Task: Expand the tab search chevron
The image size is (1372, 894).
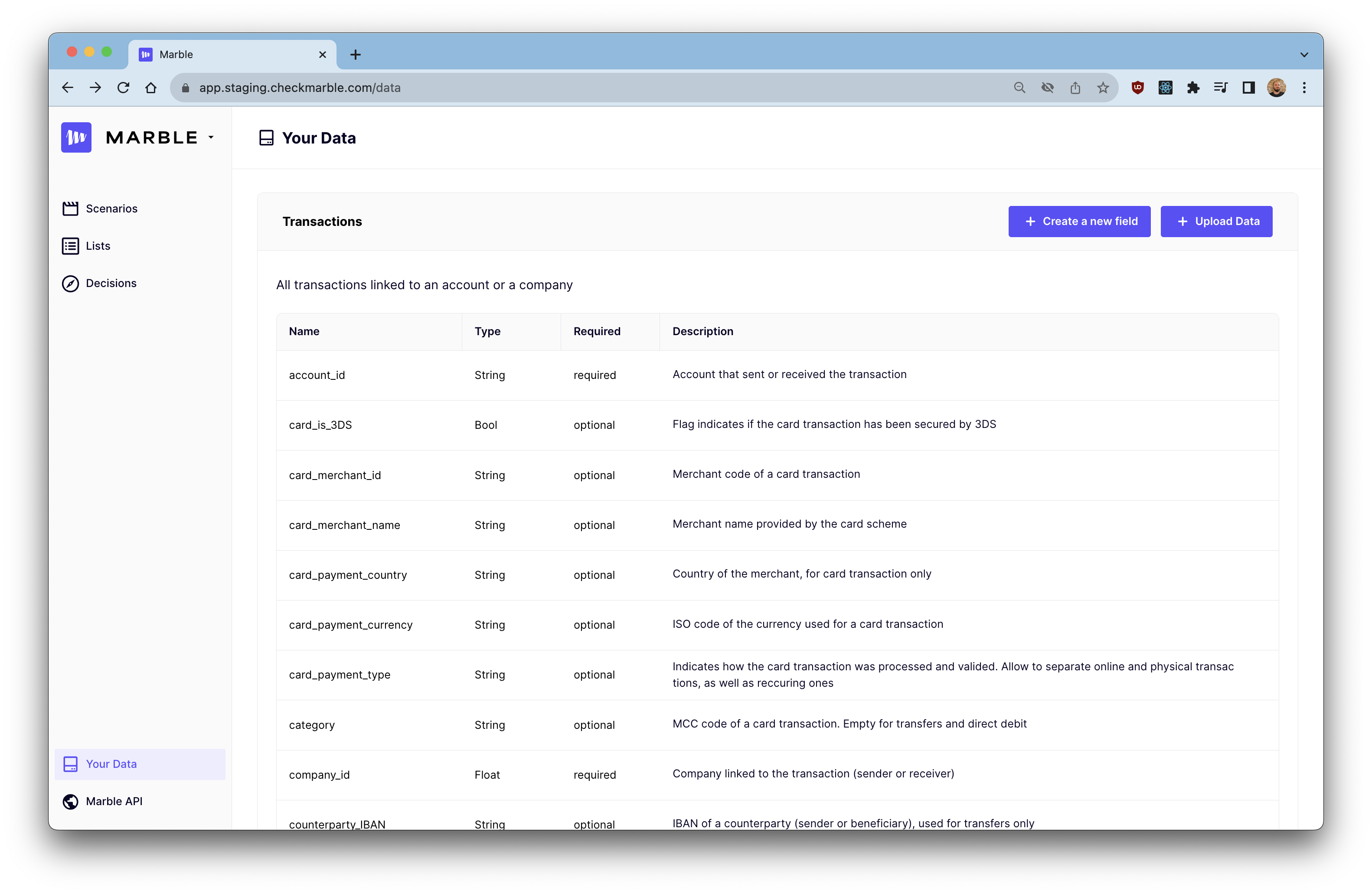Action: [1304, 55]
